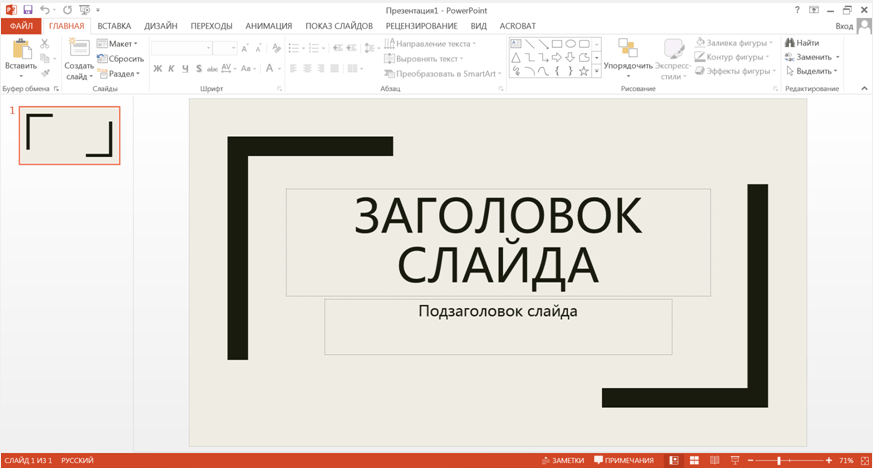
Task: Select the oval shape in shapes gallery
Action: tap(570, 44)
